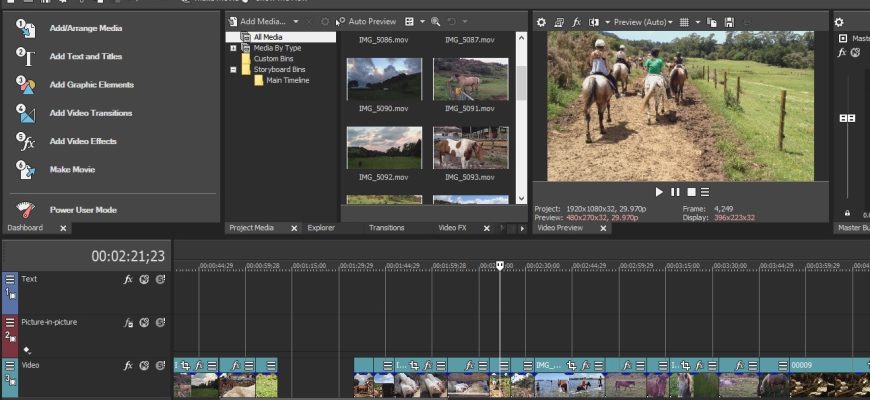Click the media list scroll-down arrow
The image size is (870, 400).
pyautogui.click(x=521, y=199)
